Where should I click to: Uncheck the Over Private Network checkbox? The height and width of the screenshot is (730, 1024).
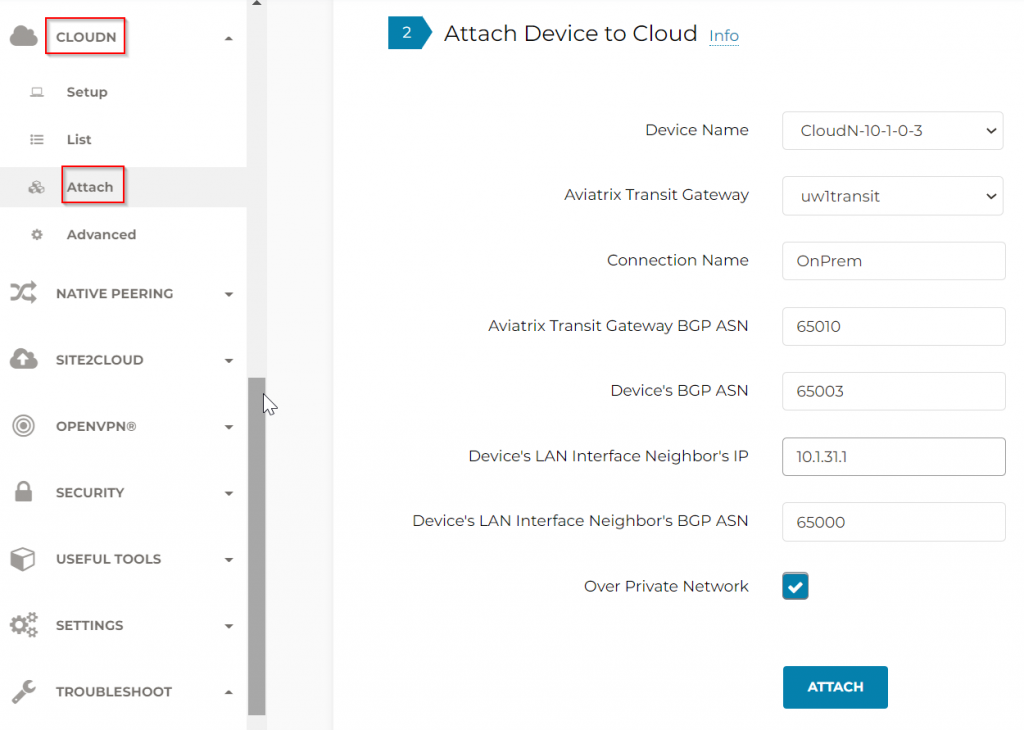coord(795,586)
